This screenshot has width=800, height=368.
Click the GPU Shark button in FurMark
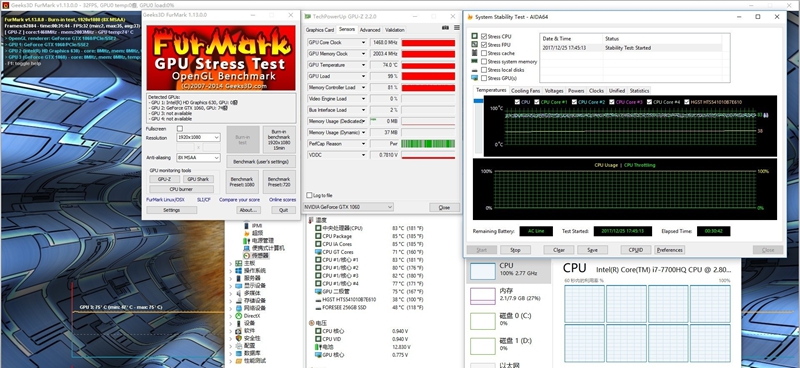click(198, 179)
